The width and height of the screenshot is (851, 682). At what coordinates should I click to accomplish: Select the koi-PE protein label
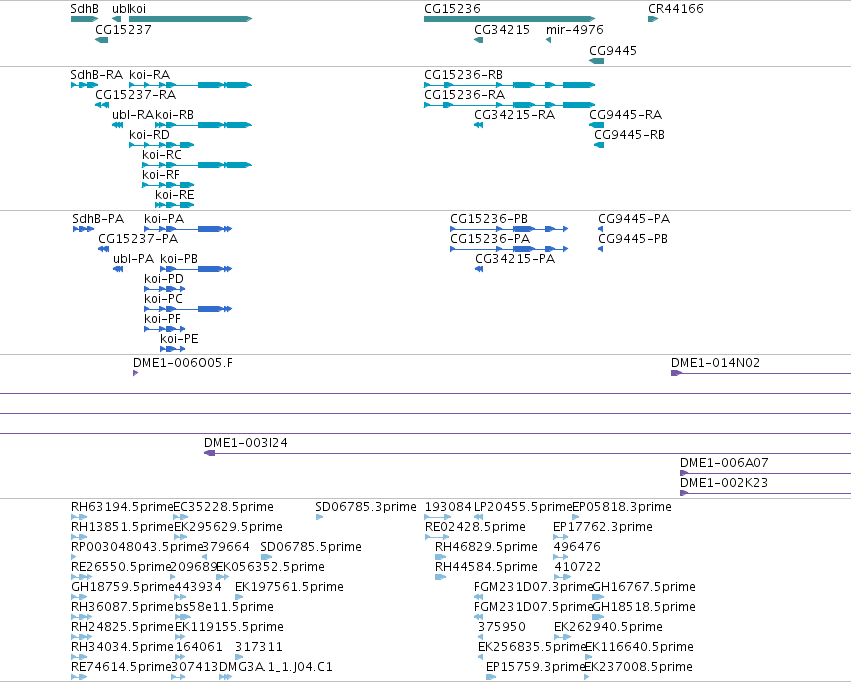[180, 340]
